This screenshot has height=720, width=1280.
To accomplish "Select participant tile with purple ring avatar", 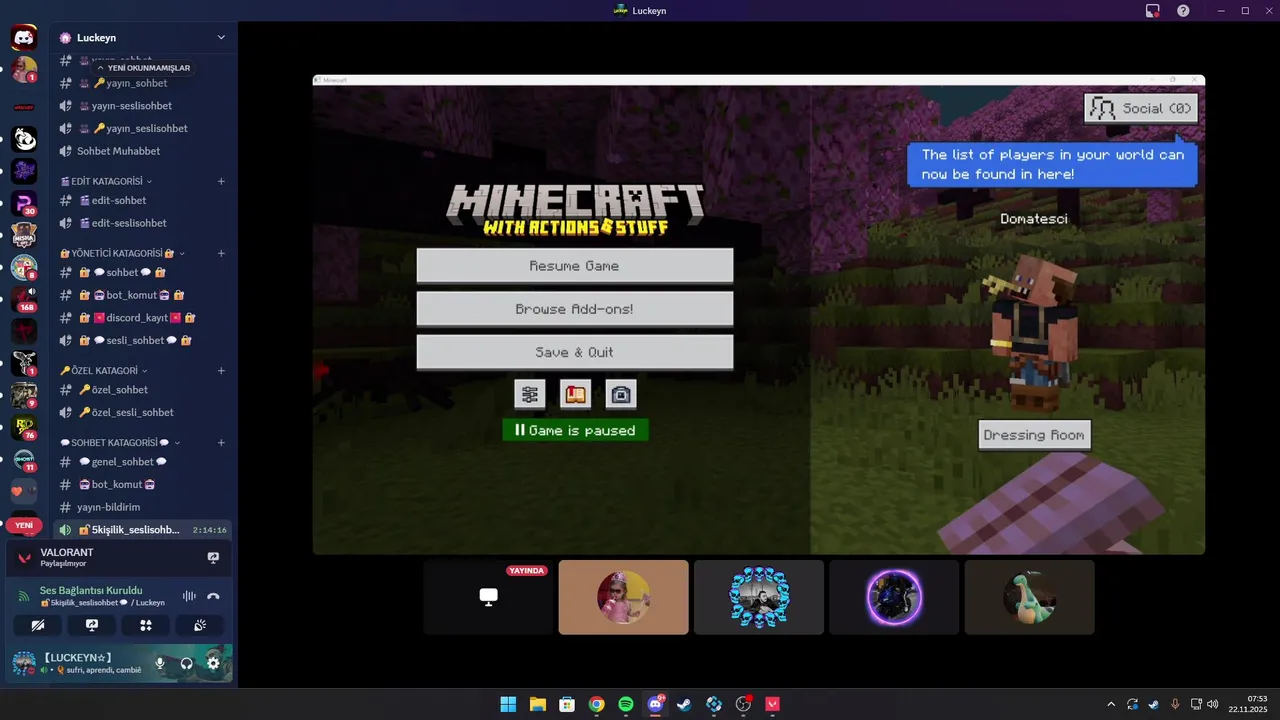I will click(x=894, y=597).
